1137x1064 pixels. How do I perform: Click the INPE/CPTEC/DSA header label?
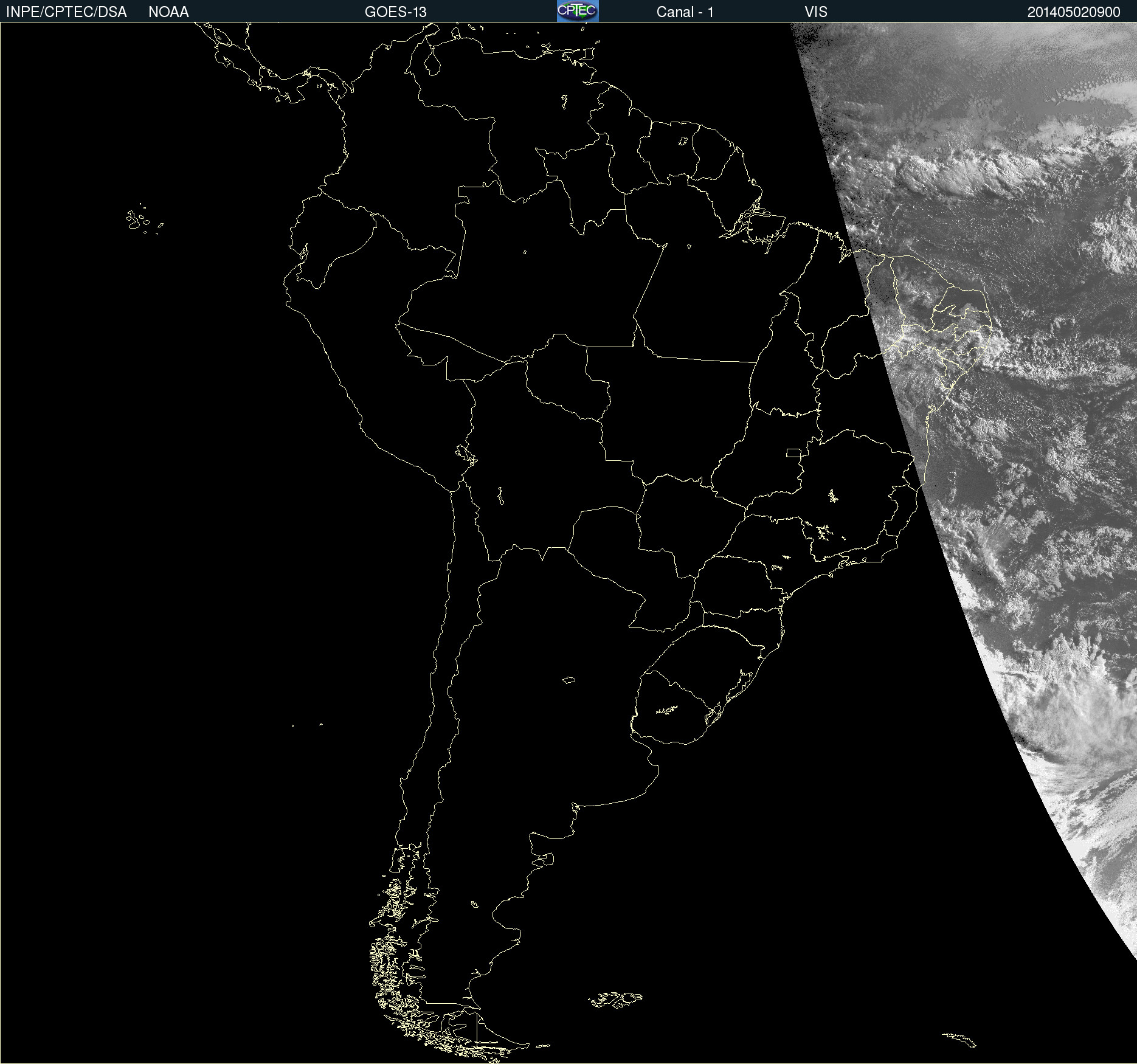66,12
